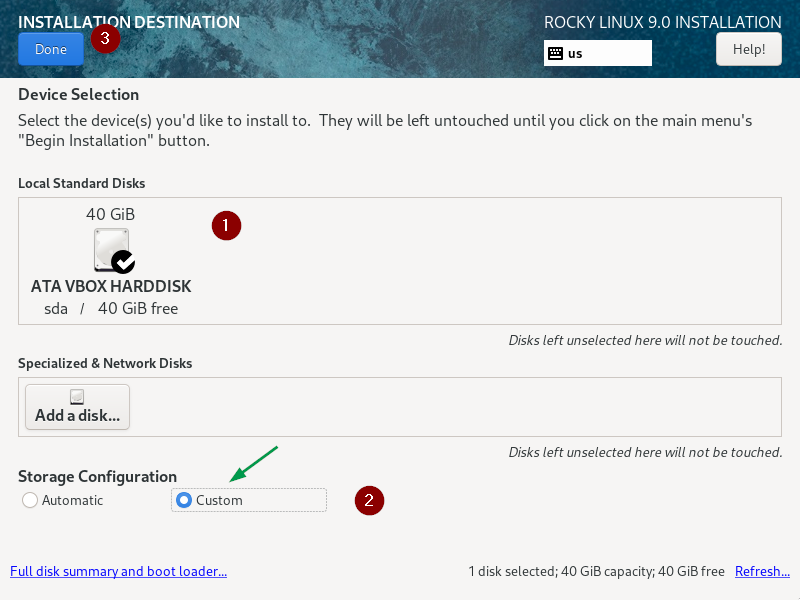Select the ATA VBOX HARDDISK disk icon

110,248
